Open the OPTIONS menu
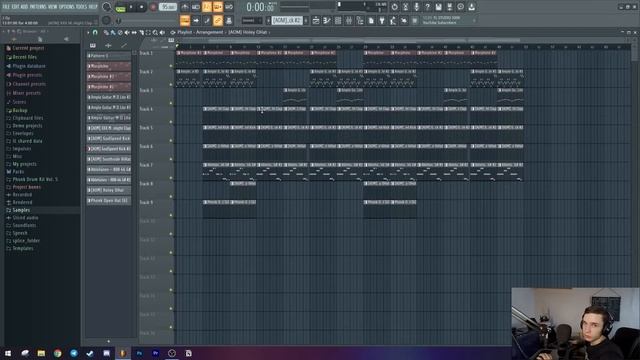Image resolution: width=640 pixels, height=360 pixels. pyautogui.click(x=67, y=7)
